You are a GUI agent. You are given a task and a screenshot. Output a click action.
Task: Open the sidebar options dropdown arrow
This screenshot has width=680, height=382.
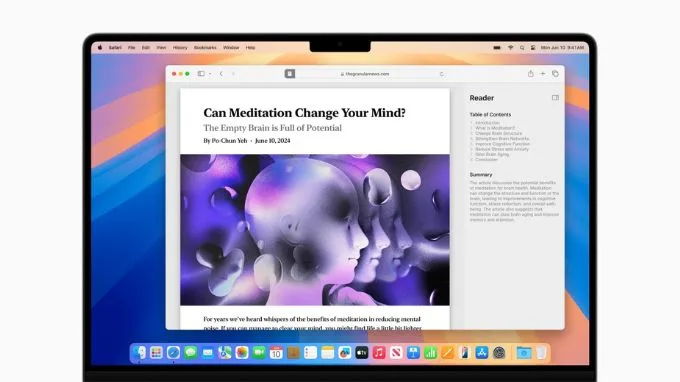[210, 74]
